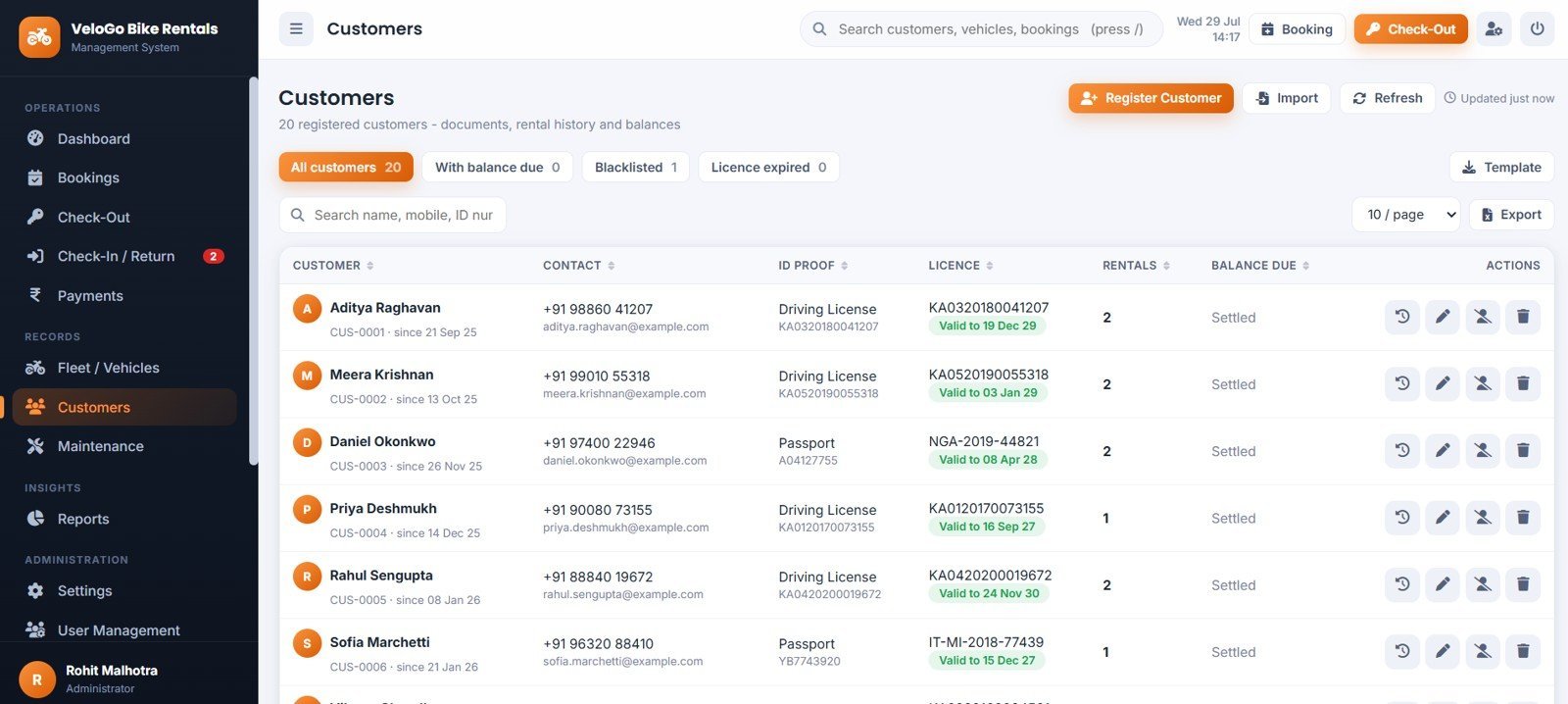Delete the Daniel Okonkwo row
The width and height of the screenshot is (1568, 704).
[1523, 451]
